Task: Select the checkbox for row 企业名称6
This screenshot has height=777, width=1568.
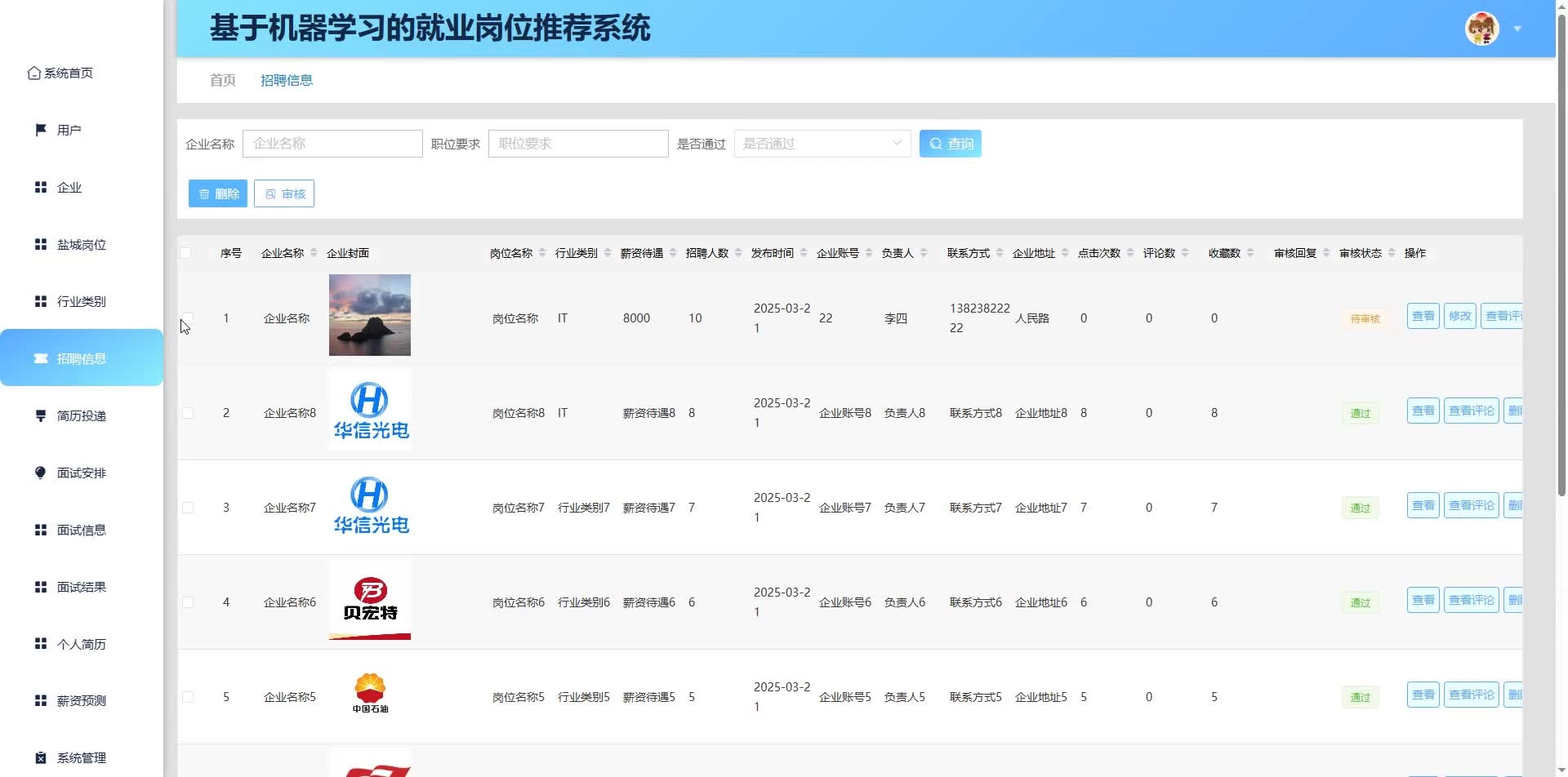Action: tap(188, 602)
